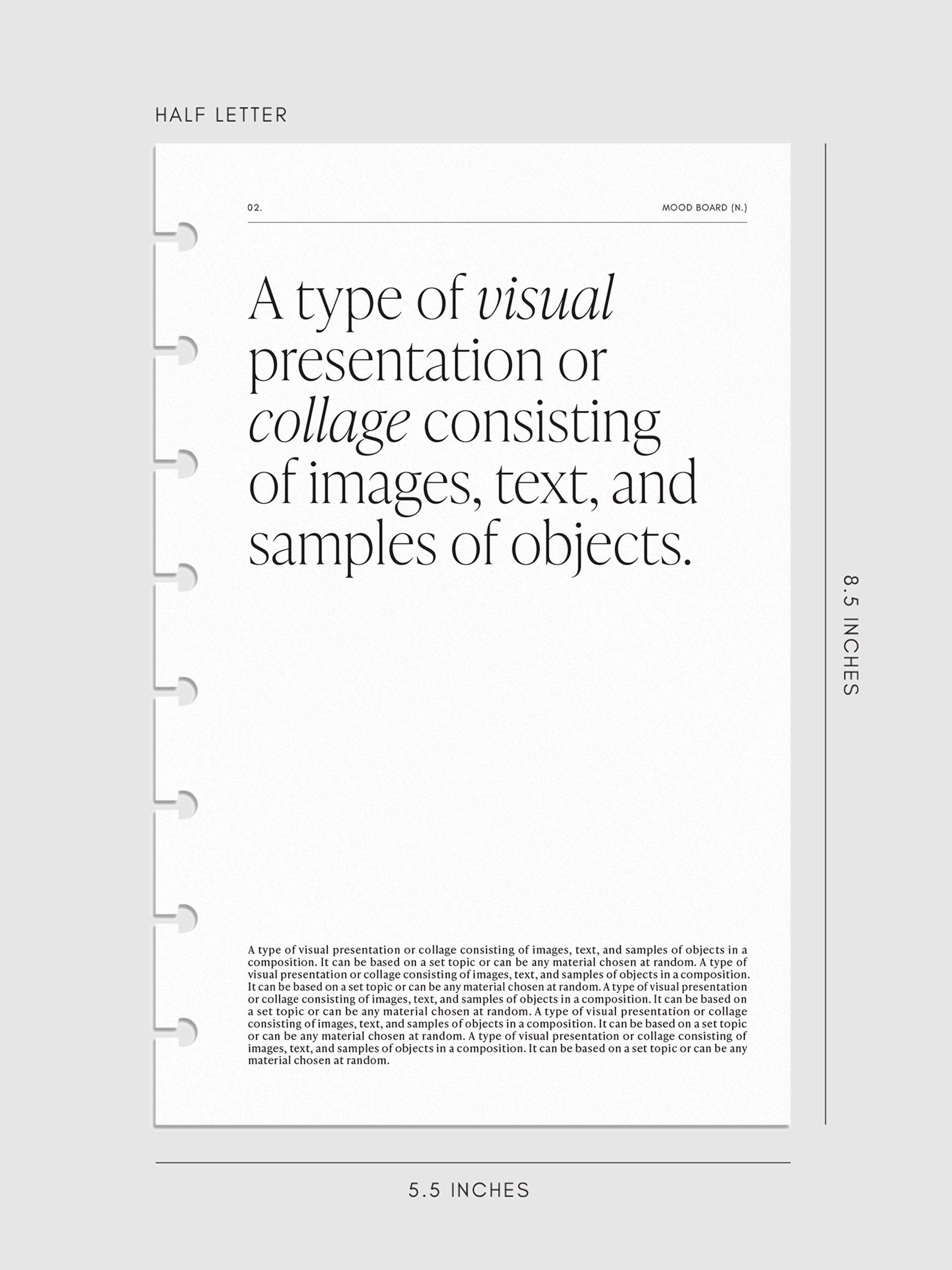Viewport: 952px width, 1270px height.
Task: Select the sixth punch hole from top
Action: click(x=185, y=804)
